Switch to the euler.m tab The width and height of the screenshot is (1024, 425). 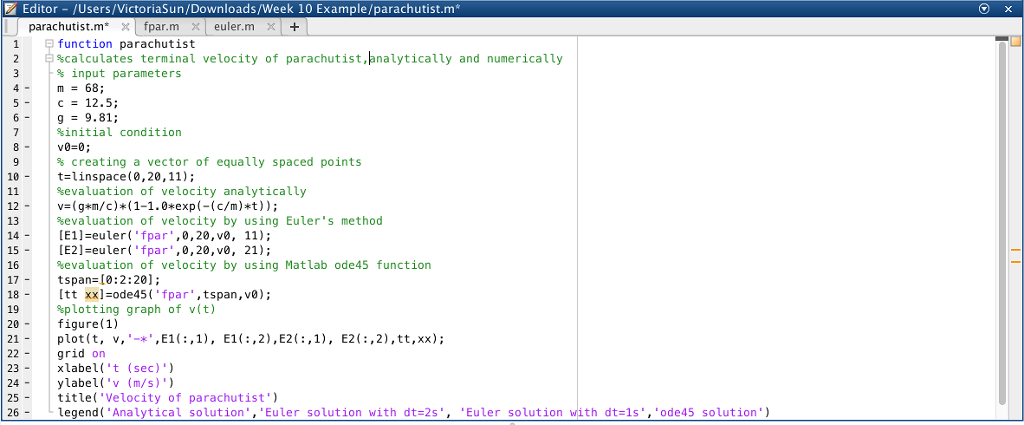[234, 27]
